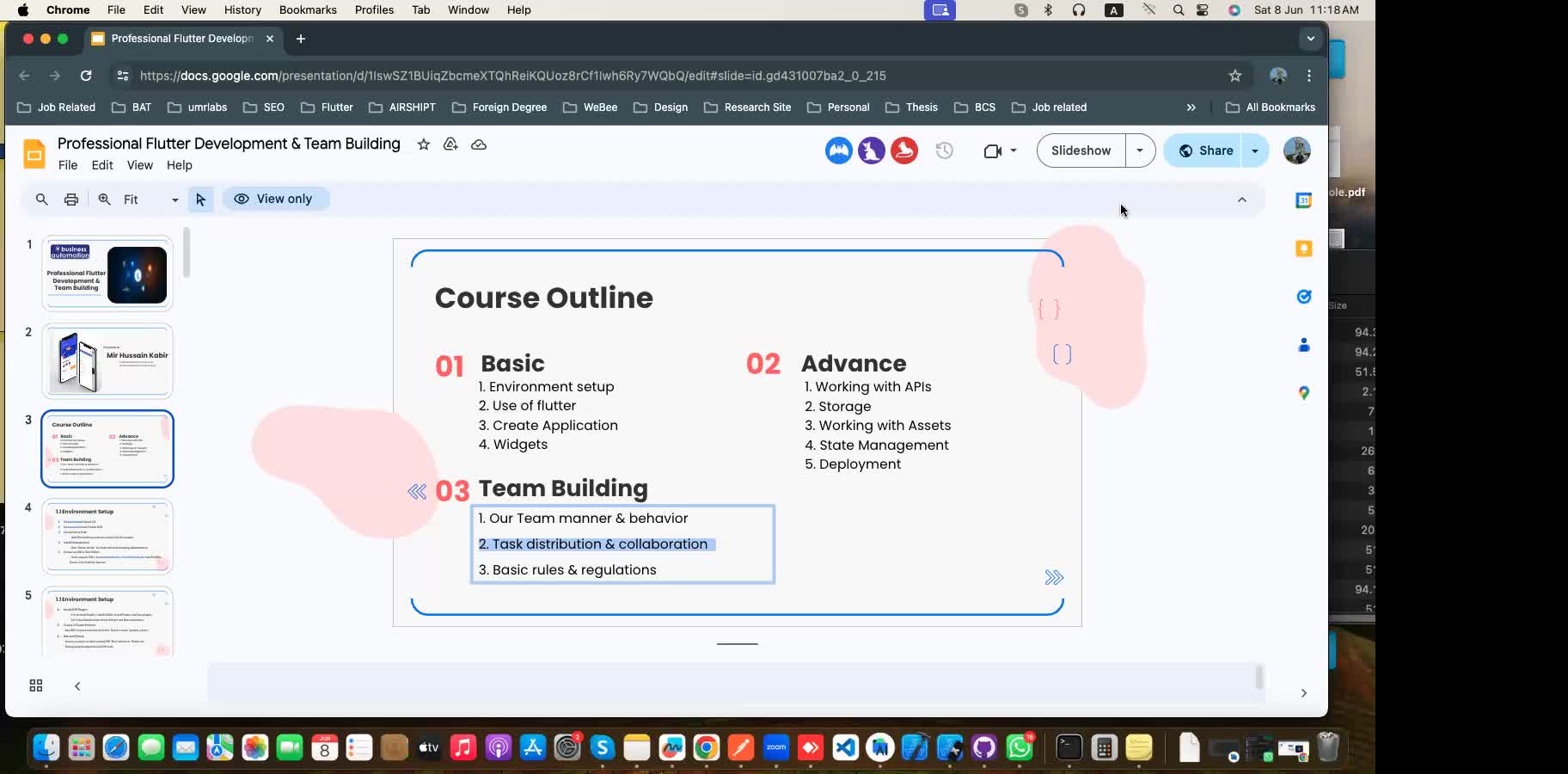Expand Slideshow options dropdown arrow
Screen dimensions: 1568x774
pos(1140,150)
